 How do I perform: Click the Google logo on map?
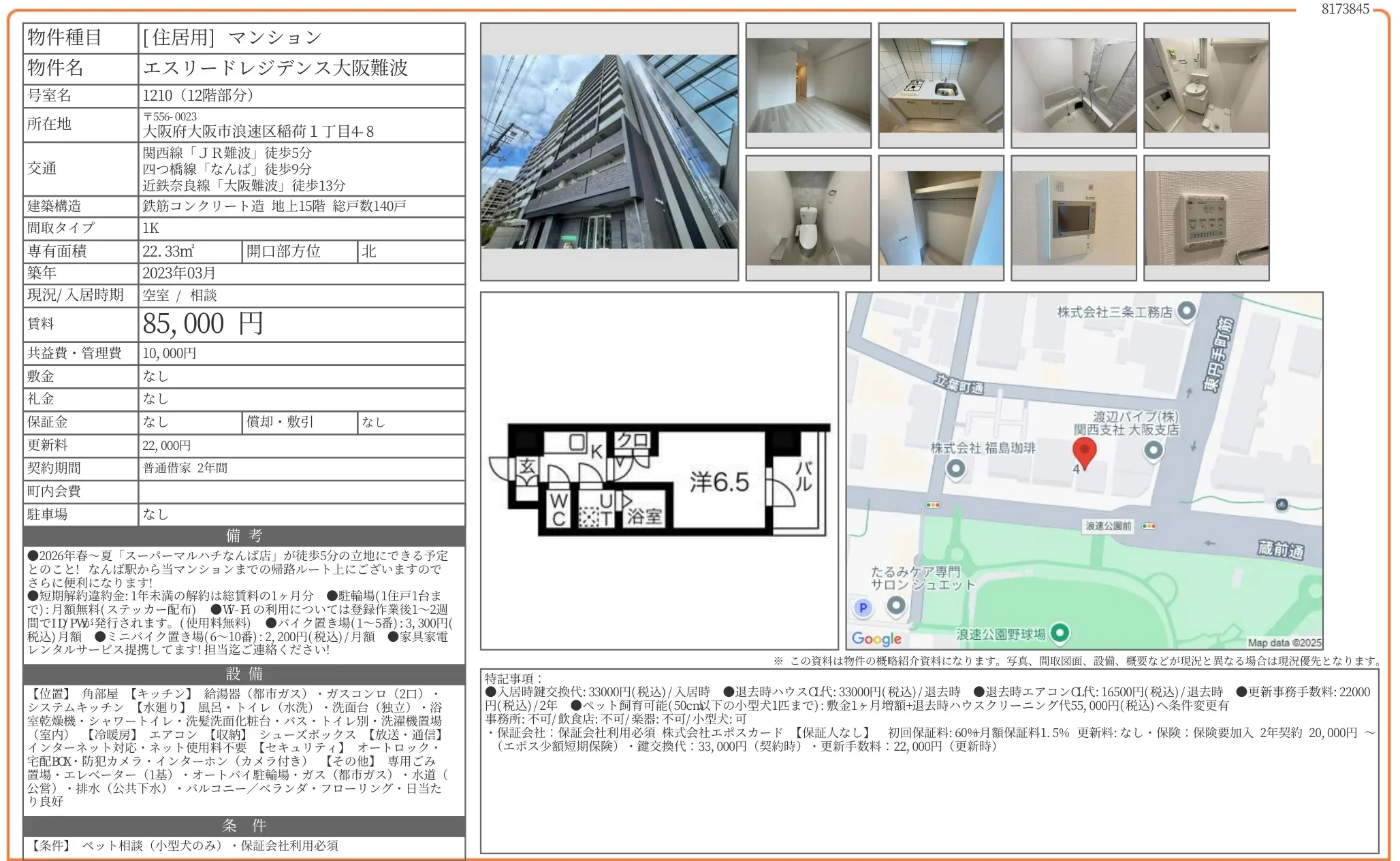(876, 638)
